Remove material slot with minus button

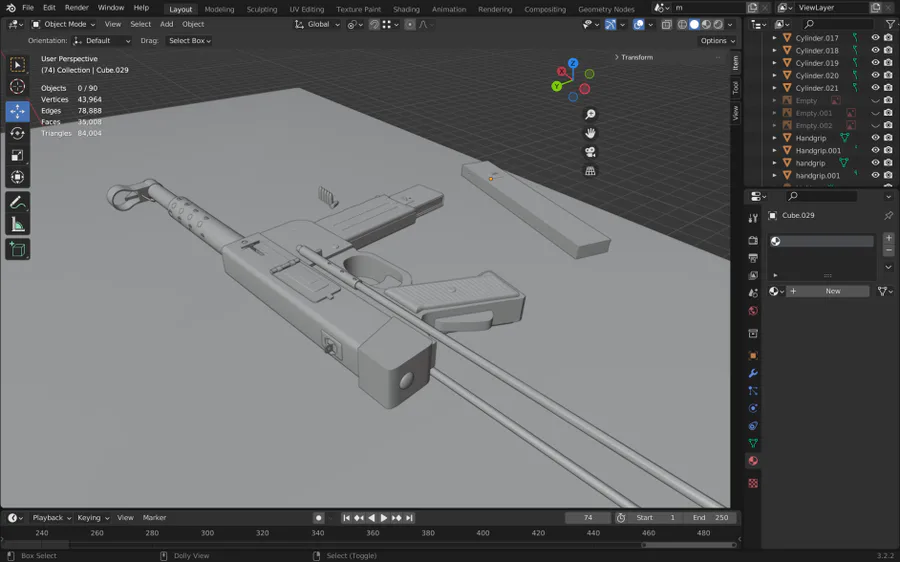point(889,250)
